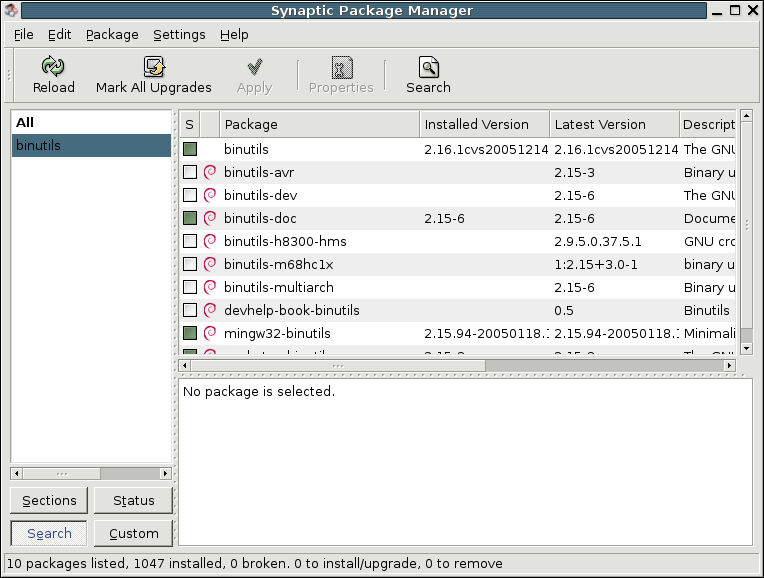Sort by the Description column header
The image size is (764, 578).
[x=707, y=124]
